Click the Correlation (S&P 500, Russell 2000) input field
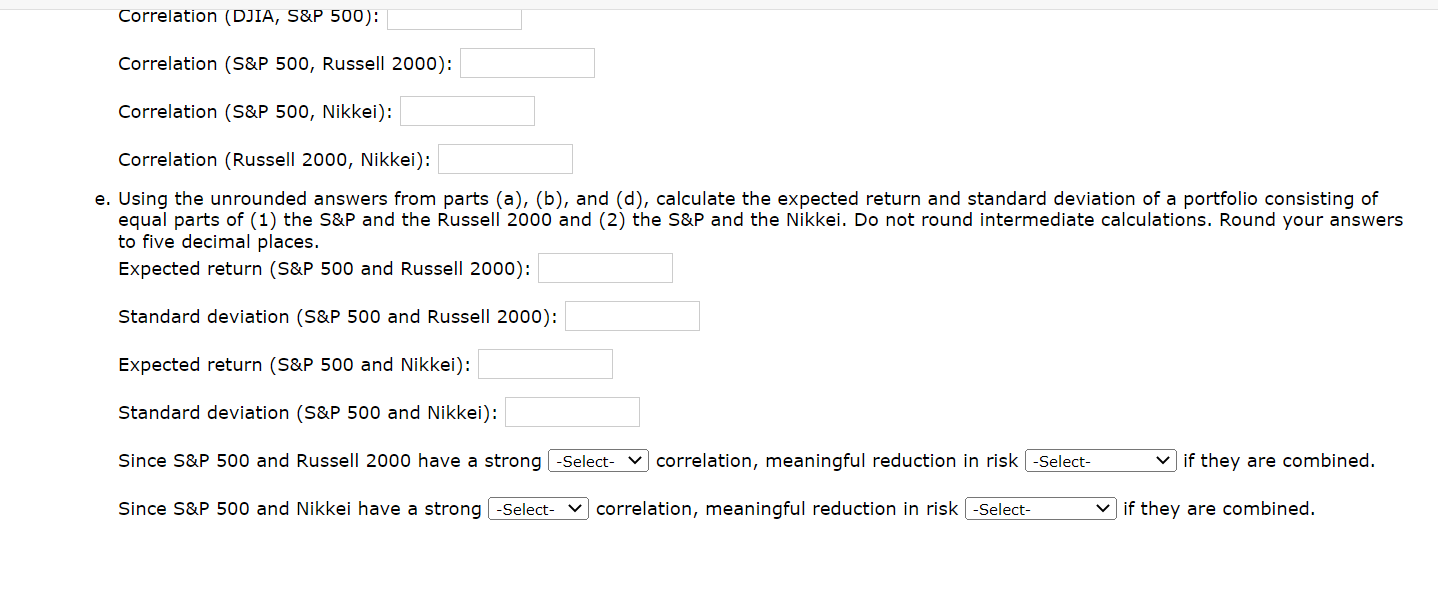The image size is (1438, 615). click(527, 62)
